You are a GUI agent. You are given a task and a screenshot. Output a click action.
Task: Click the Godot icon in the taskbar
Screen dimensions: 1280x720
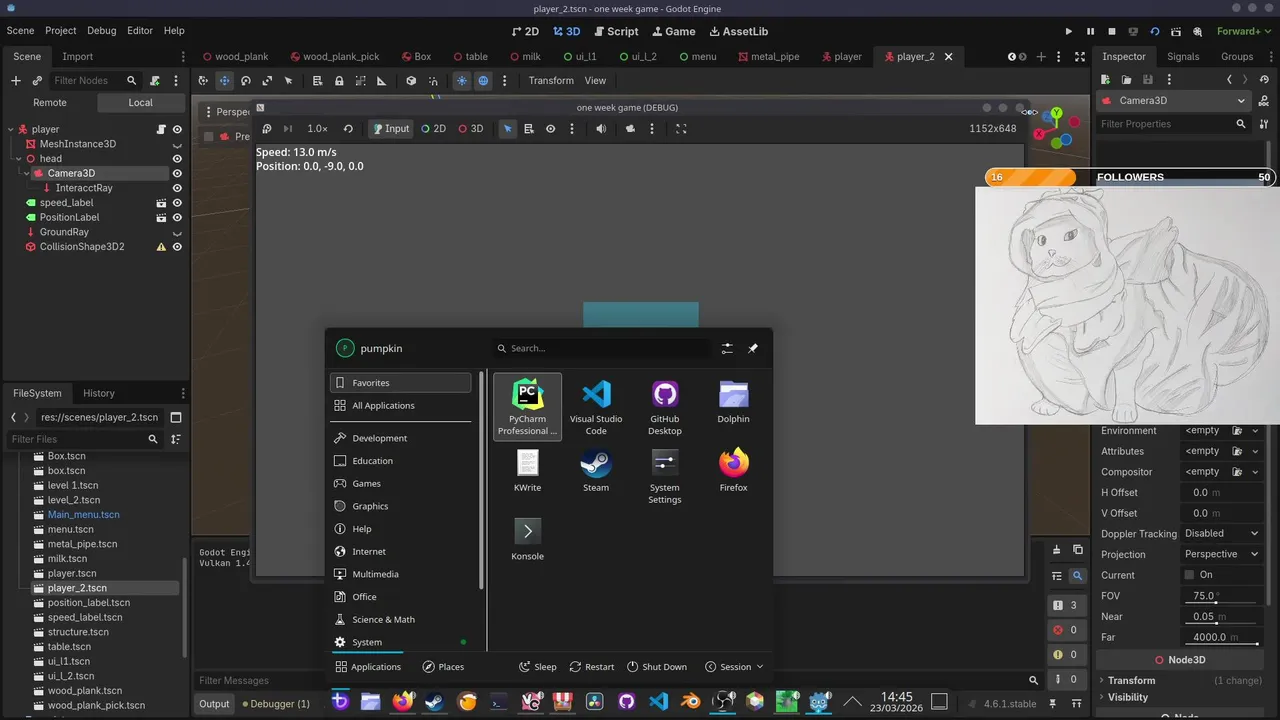[x=820, y=702]
